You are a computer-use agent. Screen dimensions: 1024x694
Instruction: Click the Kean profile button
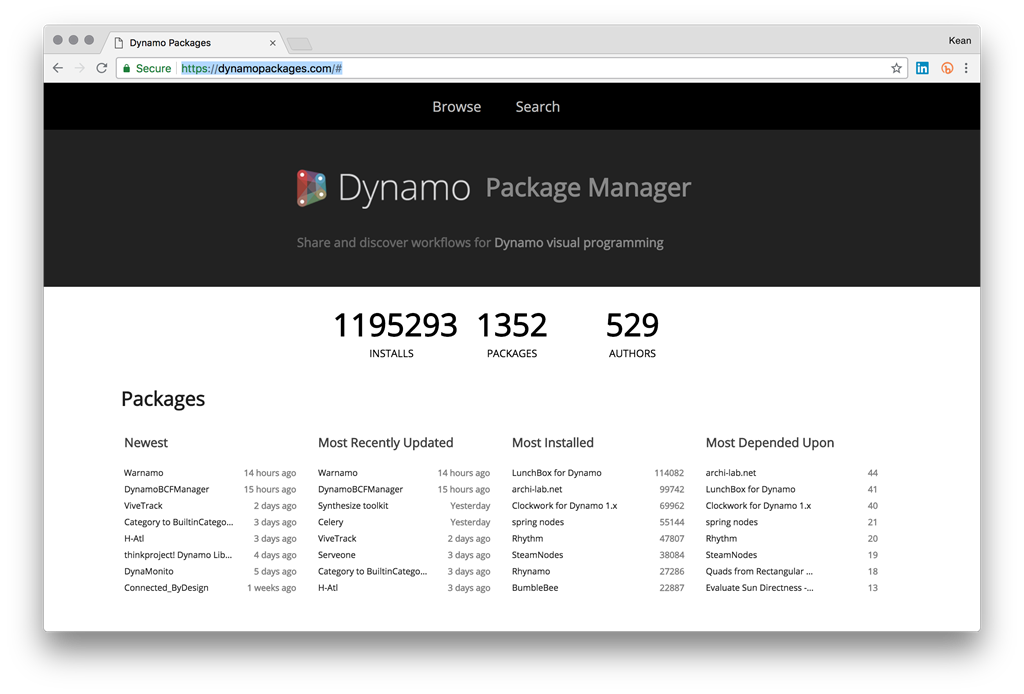click(958, 40)
